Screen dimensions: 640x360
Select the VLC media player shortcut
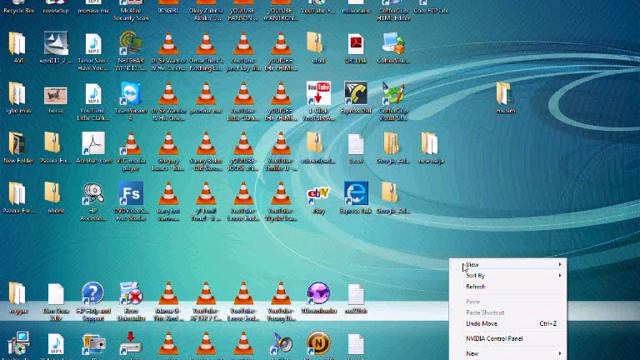(x=131, y=144)
